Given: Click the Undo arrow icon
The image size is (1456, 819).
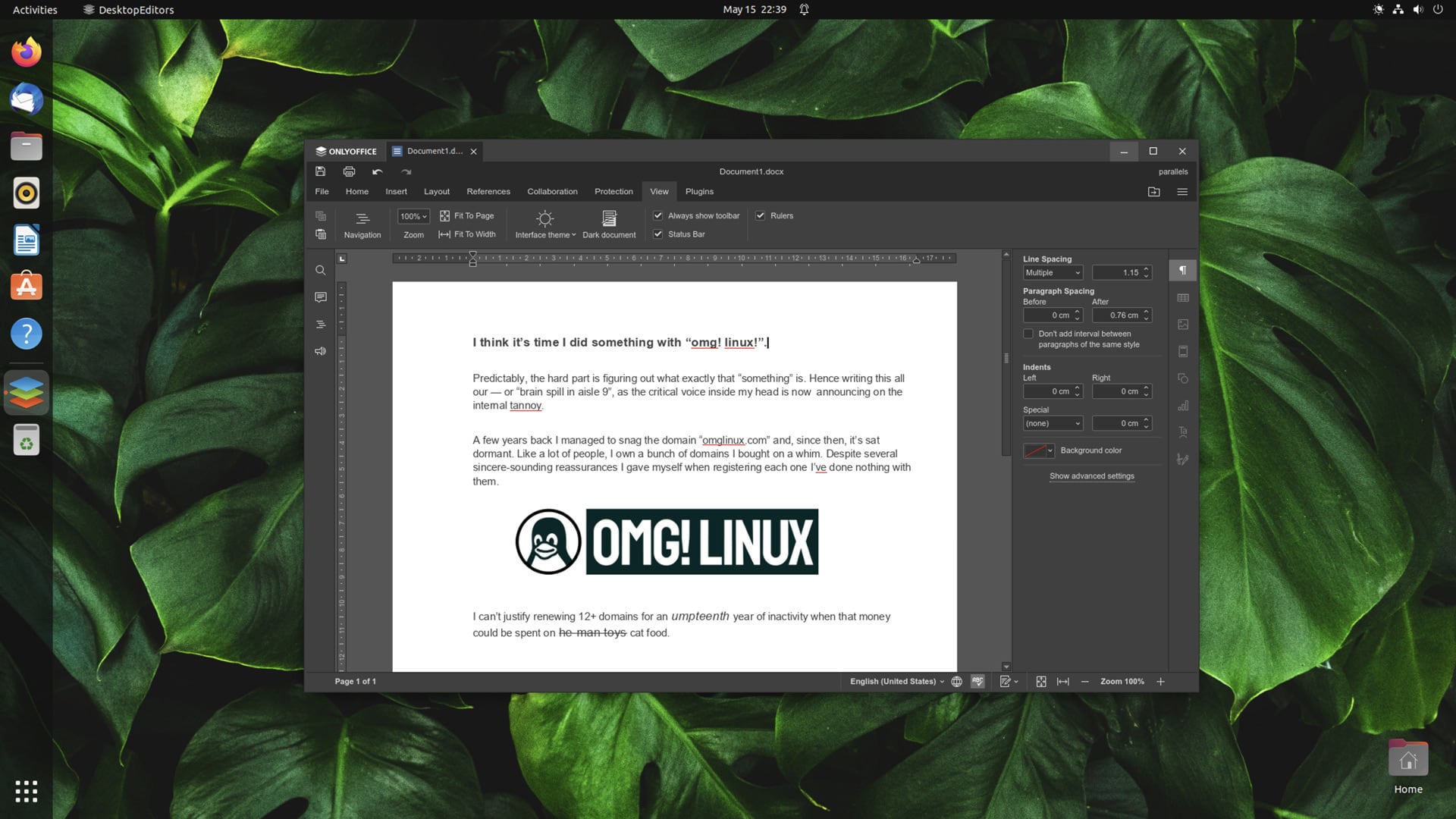Looking at the screenshot, I should [x=377, y=171].
